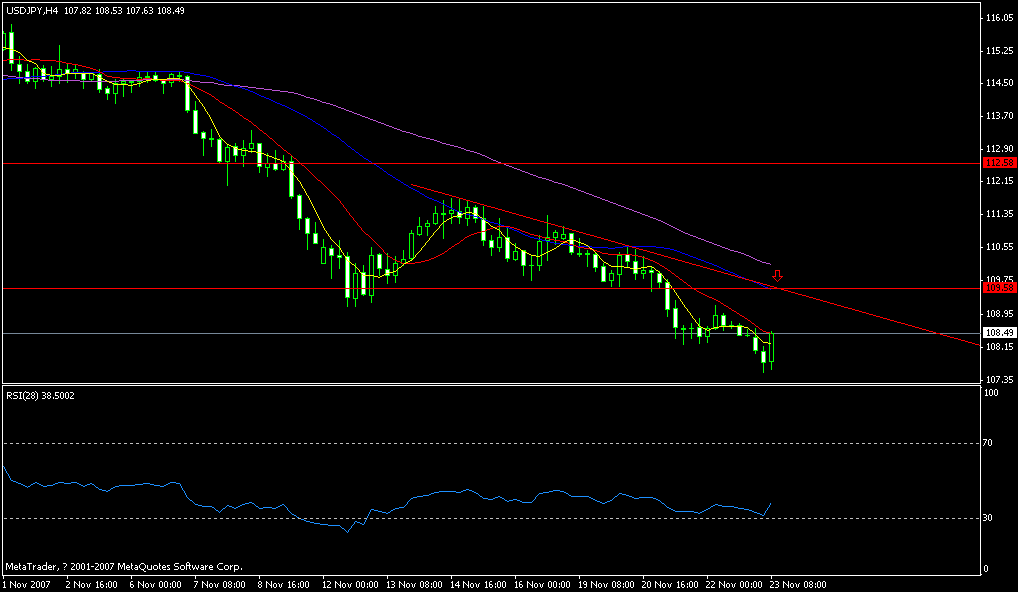The width and height of the screenshot is (1018, 592).
Task: Click the USDJPY,H4 chart title text
Action: point(32,11)
